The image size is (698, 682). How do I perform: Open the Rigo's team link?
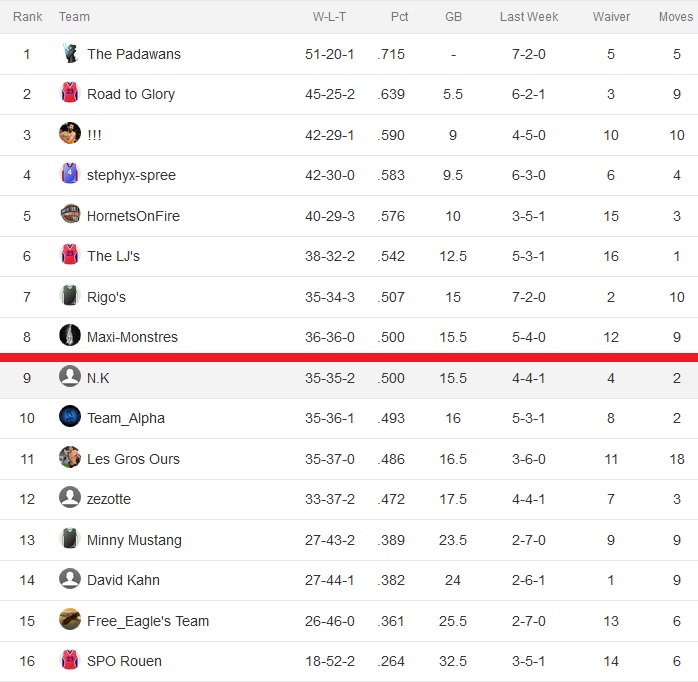[106, 297]
